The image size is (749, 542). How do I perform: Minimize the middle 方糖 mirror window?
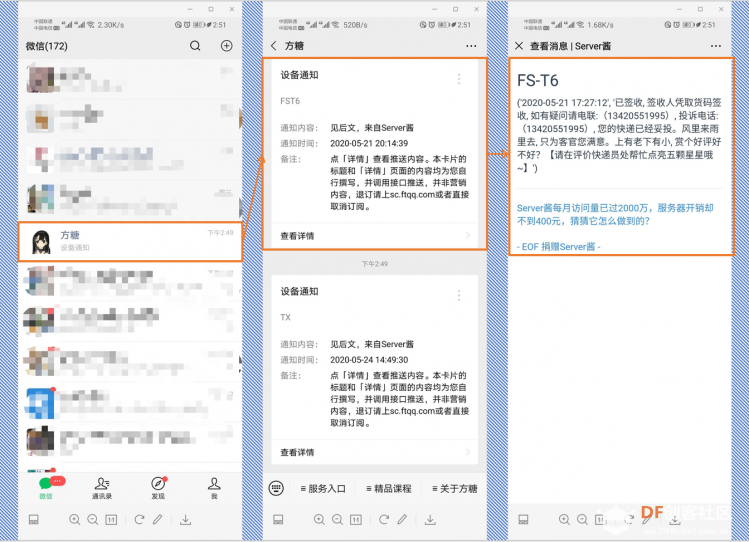click(434, 9)
